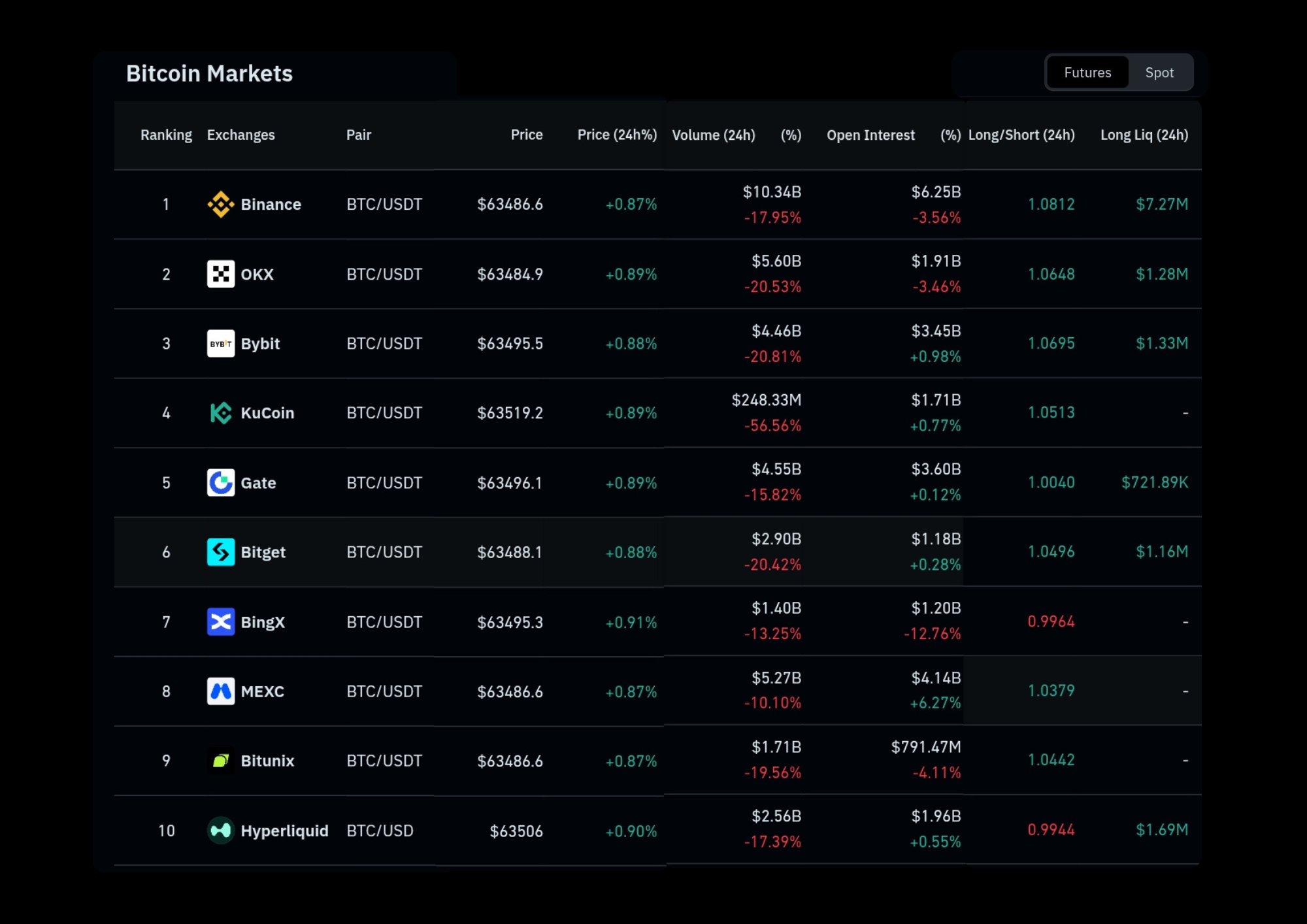
Task: Click the Bitunix logo icon
Action: 221,761
